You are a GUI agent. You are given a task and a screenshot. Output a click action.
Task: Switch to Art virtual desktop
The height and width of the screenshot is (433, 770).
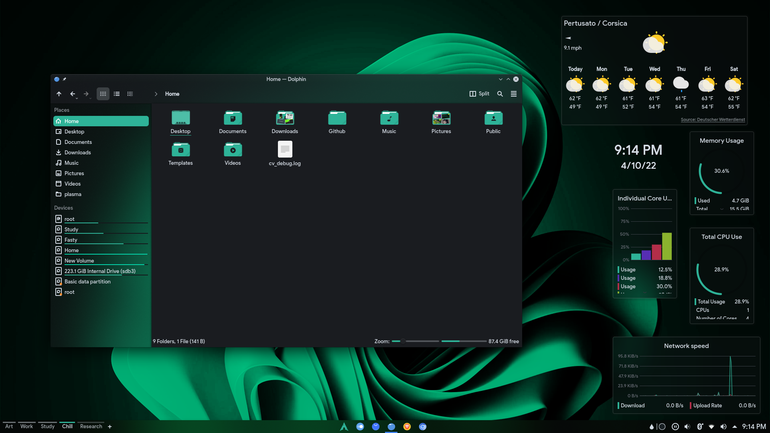coord(9,426)
